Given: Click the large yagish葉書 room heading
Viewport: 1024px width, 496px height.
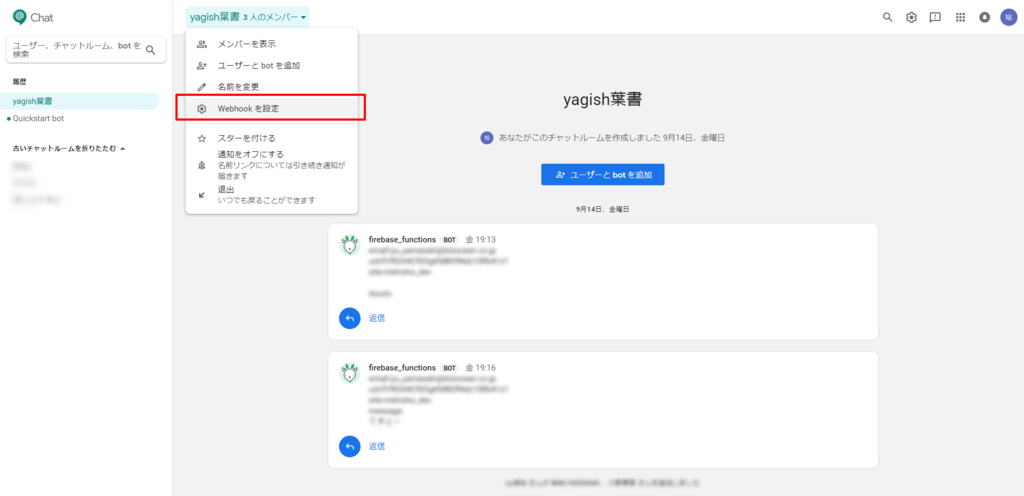Looking at the screenshot, I should (x=602, y=100).
